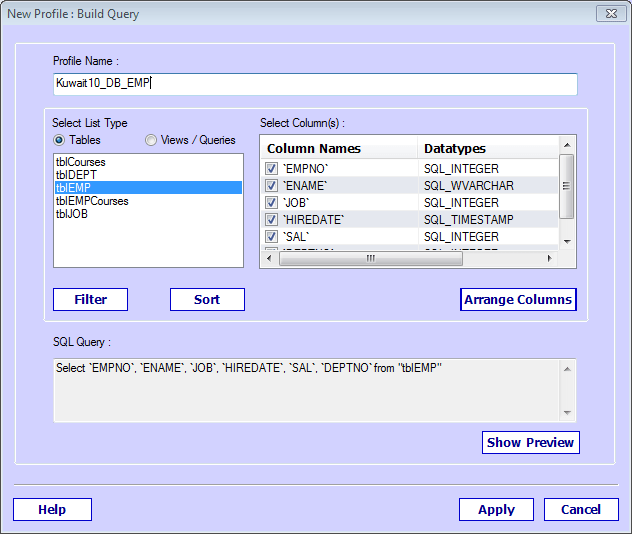
Task: Select tblCourses in the table list
Action: (81, 162)
